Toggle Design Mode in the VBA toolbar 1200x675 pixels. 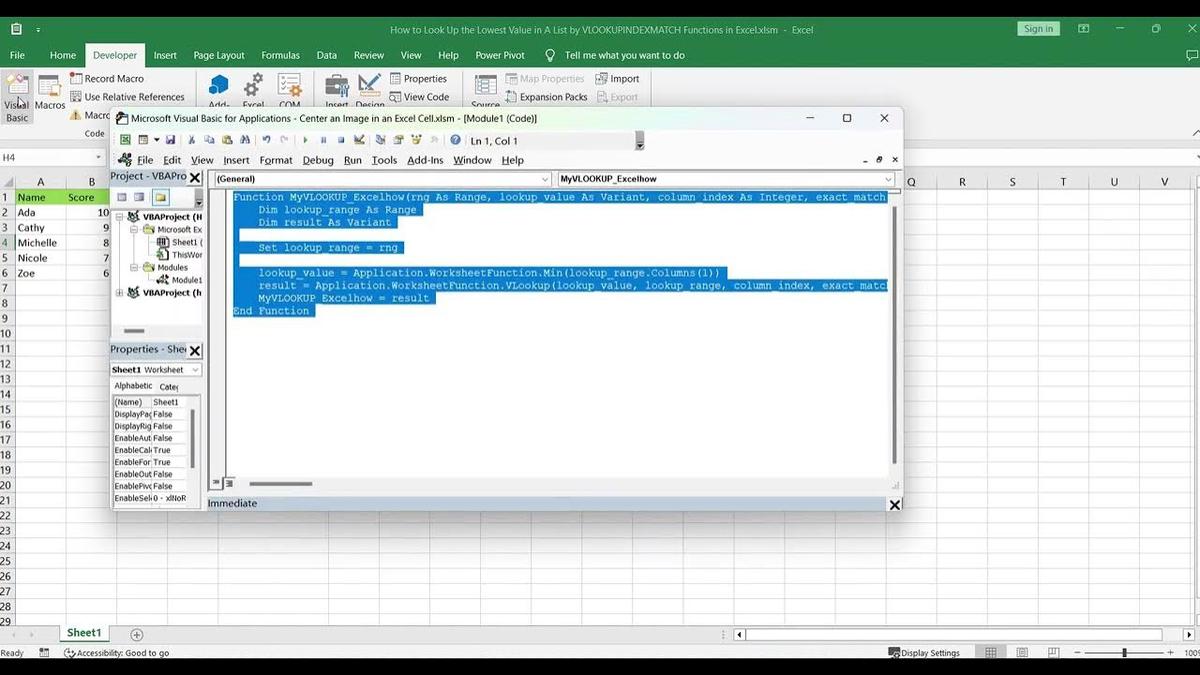(358, 139)
